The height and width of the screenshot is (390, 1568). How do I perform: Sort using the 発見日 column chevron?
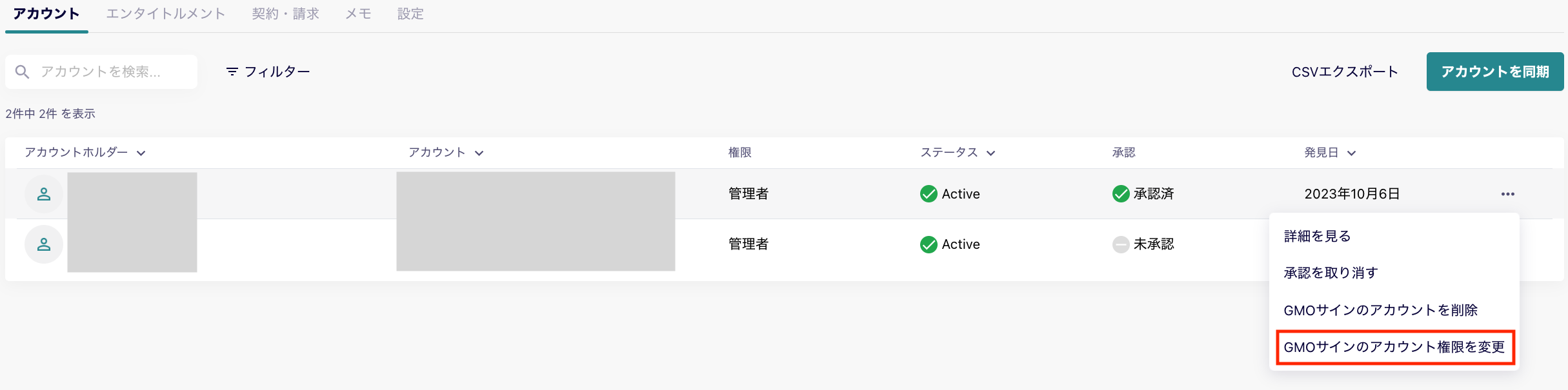point(1353,153)
